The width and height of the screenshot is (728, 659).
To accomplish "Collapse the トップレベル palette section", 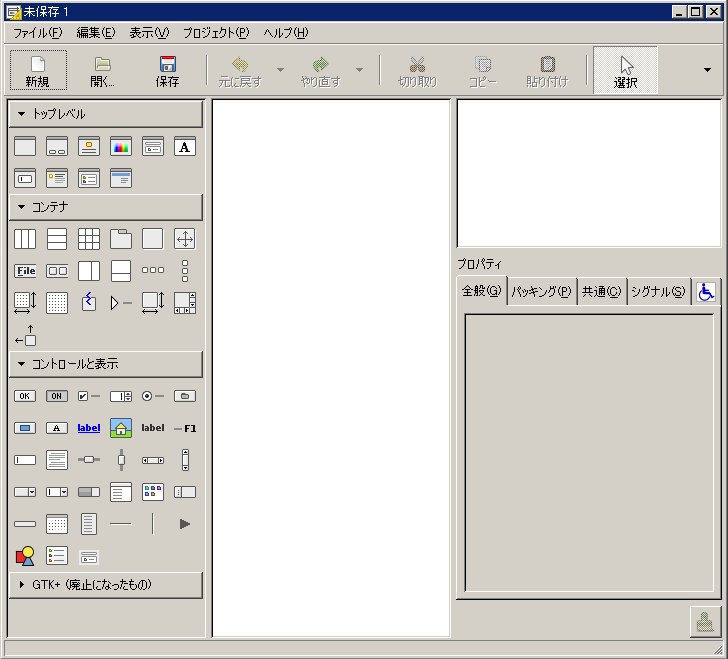I will point(106,114).
